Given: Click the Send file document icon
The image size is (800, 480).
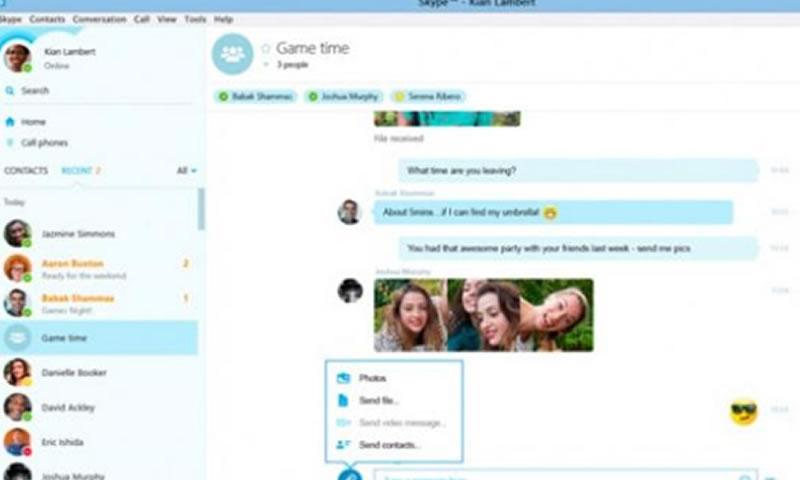Looking at the screenshot, I should tap(343, 400).
